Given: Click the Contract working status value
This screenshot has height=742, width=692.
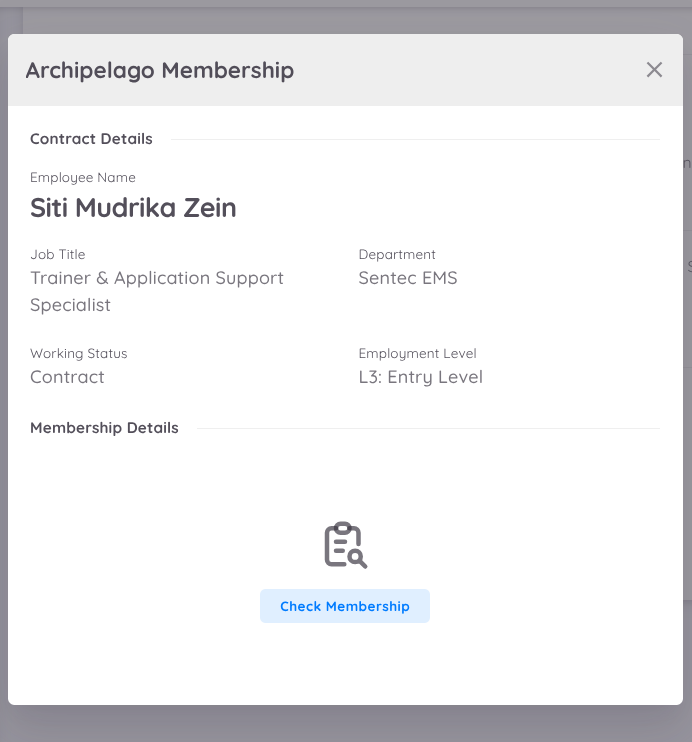Looking at the screenshot, I should tap(67, 377).
